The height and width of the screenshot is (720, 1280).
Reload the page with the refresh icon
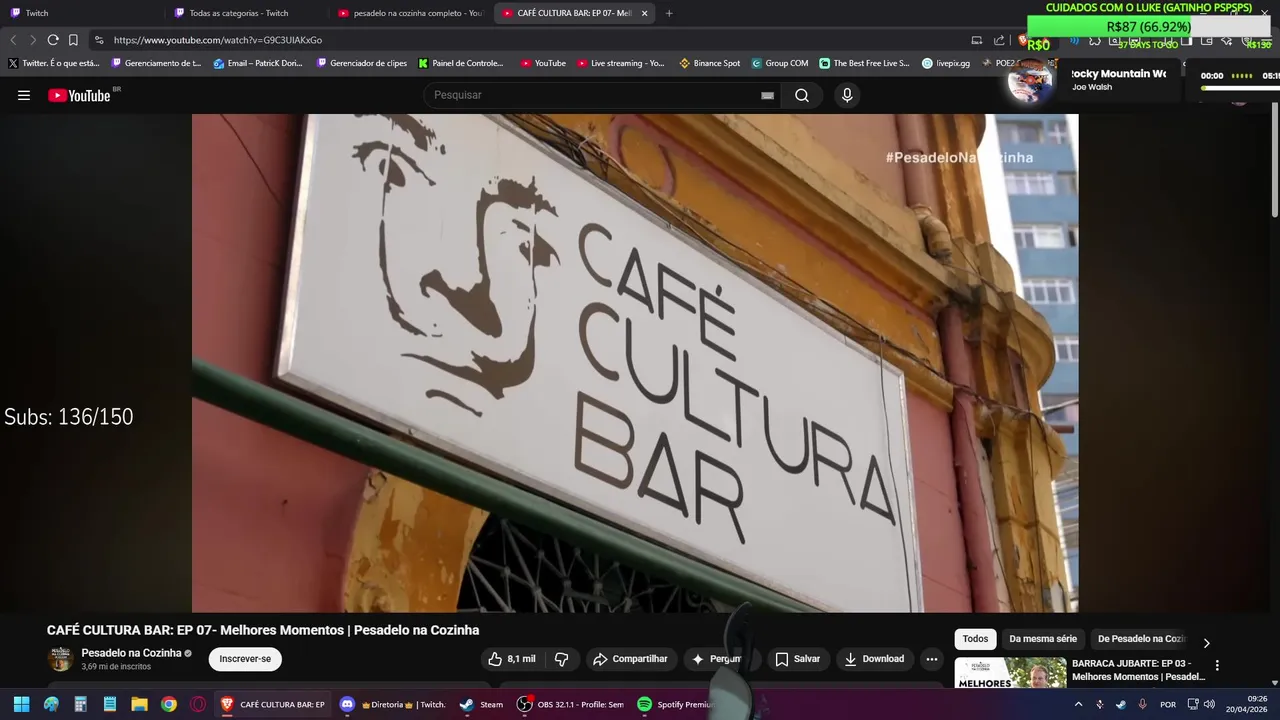53,40
